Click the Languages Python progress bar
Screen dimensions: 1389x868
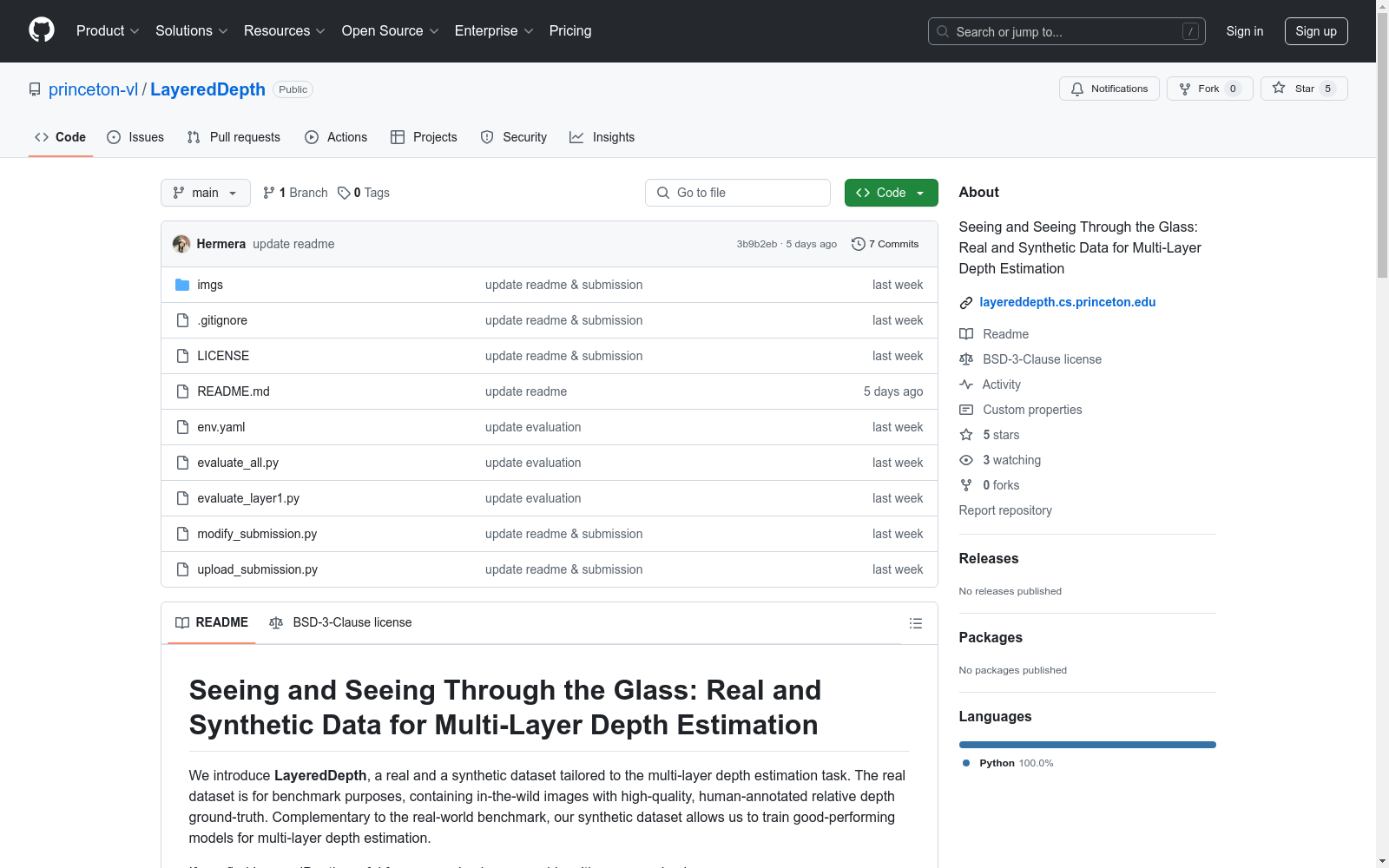(x=1088, y=745)
